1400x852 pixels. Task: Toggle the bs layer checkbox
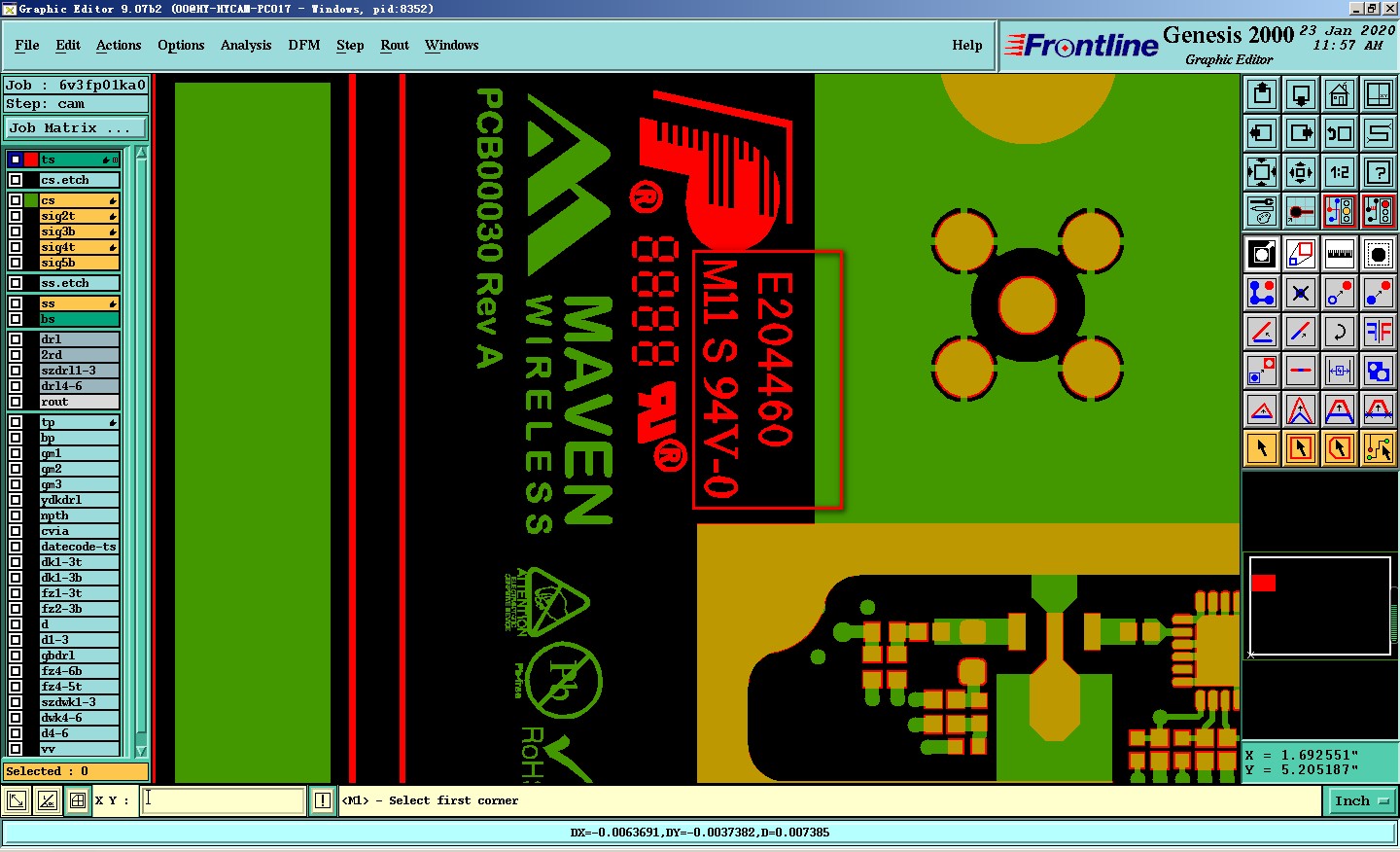[16, 319]
